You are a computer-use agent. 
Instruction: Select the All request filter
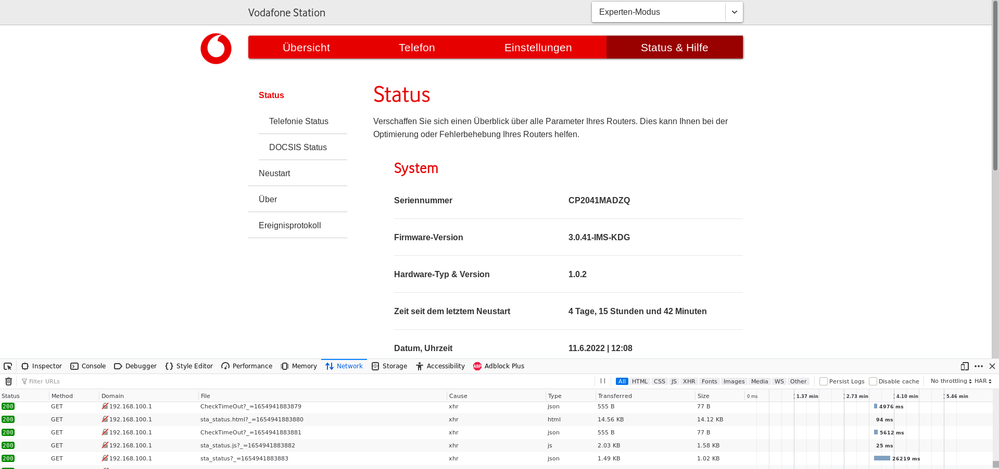622,381
